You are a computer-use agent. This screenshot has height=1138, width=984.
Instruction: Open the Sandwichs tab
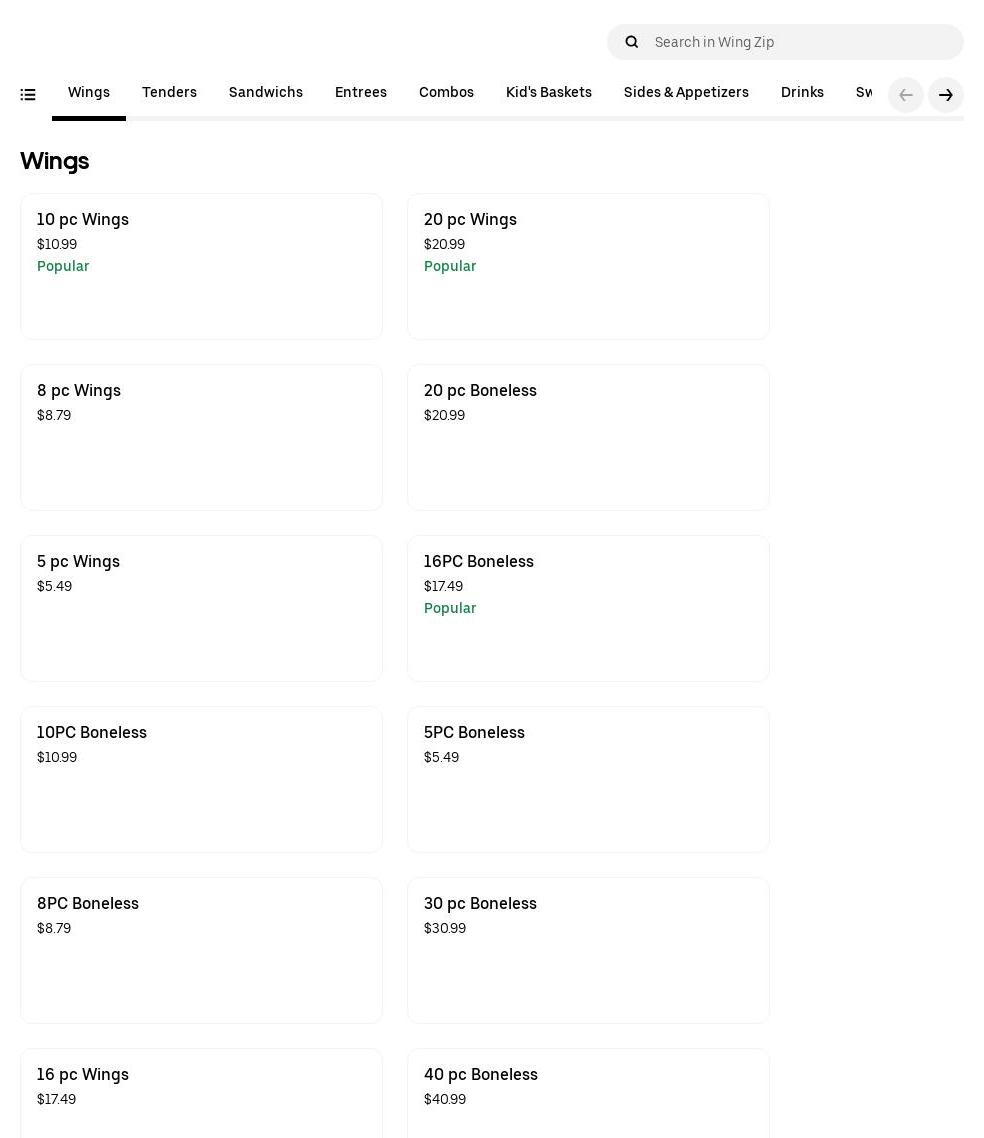click(265, 93)
